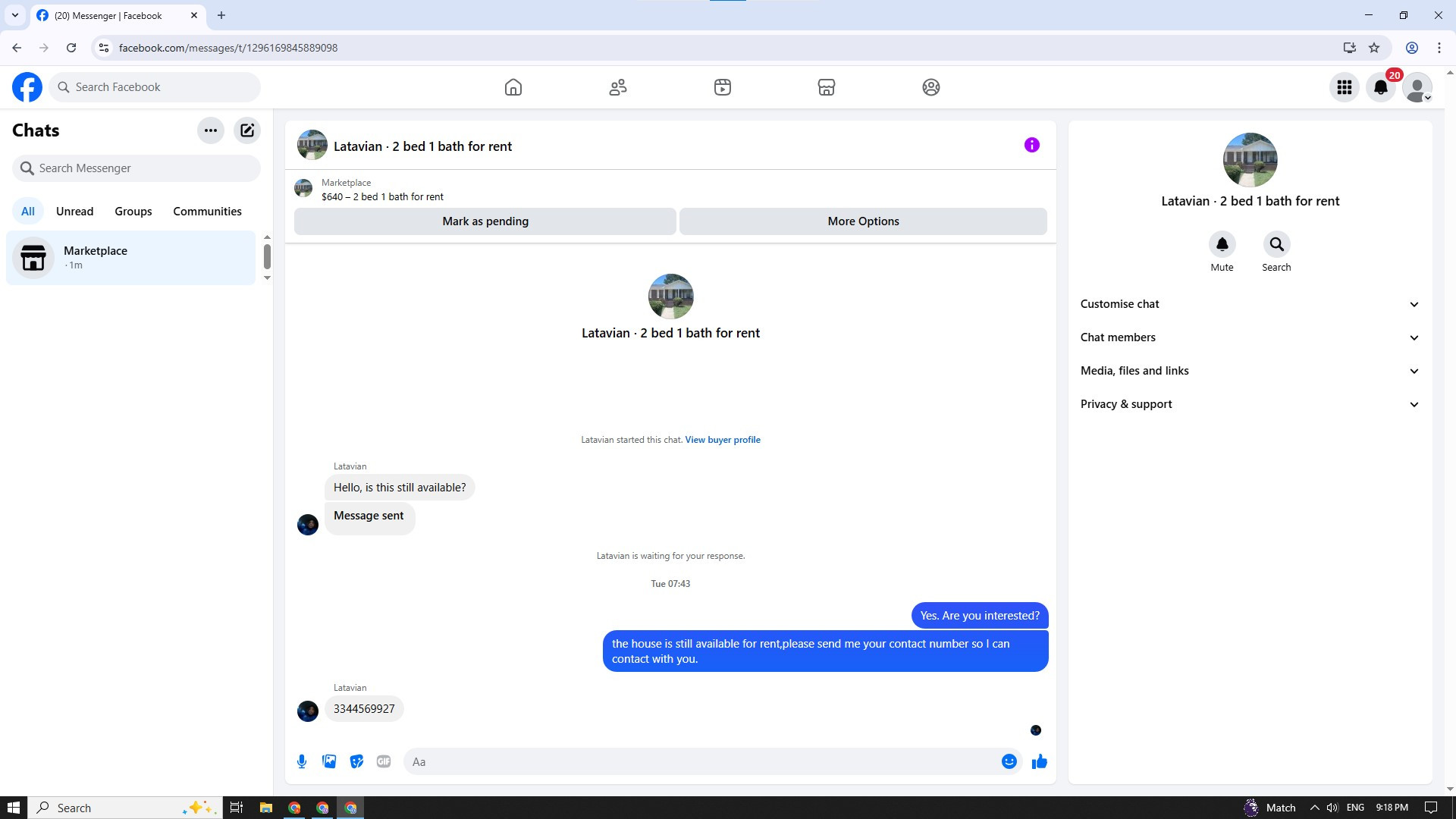Open the emoji picker smiley icon
The image size is (1456, 819).
coord(1009,761)
